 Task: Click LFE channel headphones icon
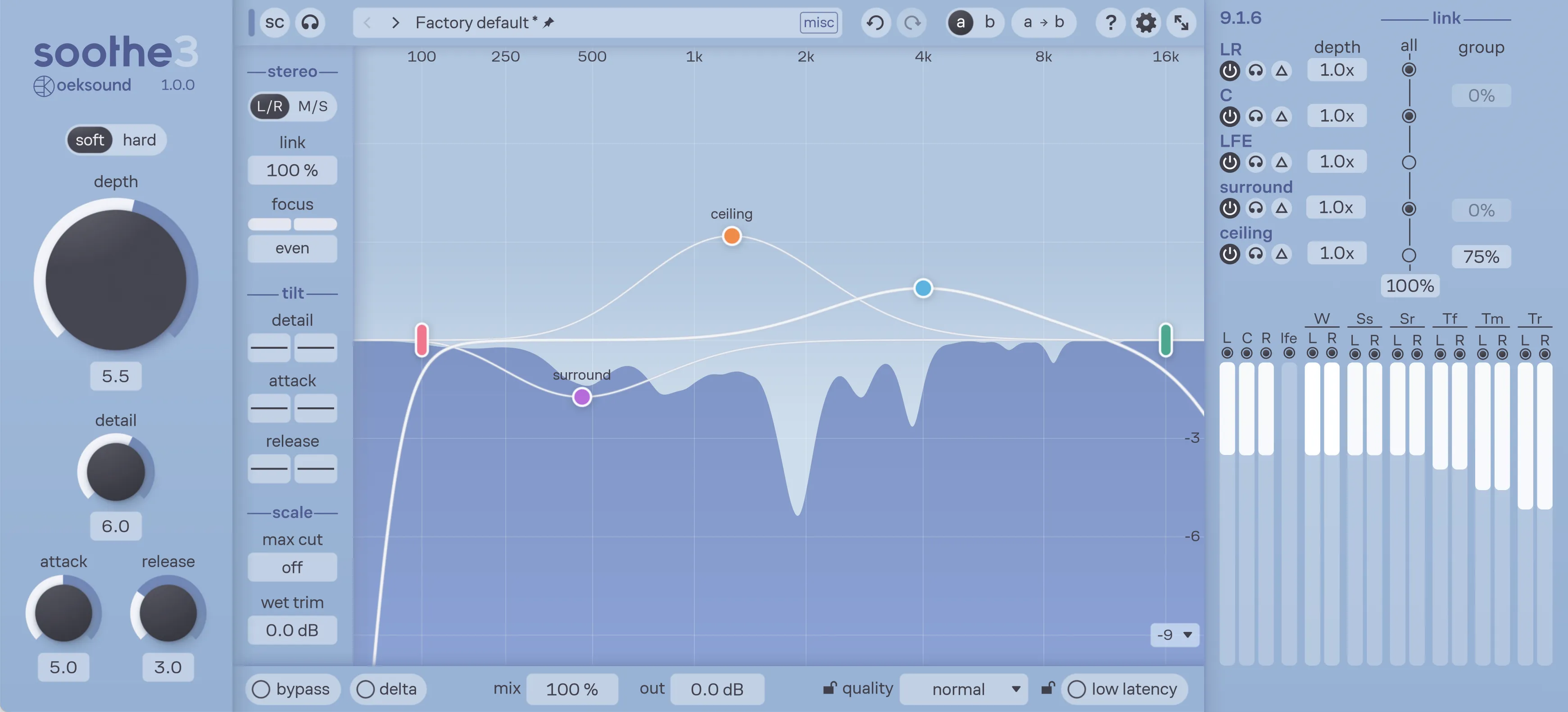click(x=1256, y=162)
